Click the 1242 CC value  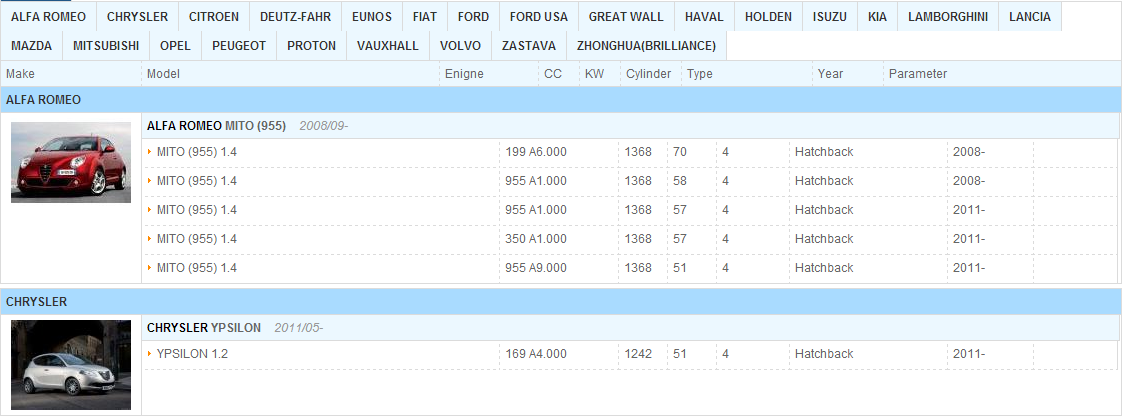(638, 354)
